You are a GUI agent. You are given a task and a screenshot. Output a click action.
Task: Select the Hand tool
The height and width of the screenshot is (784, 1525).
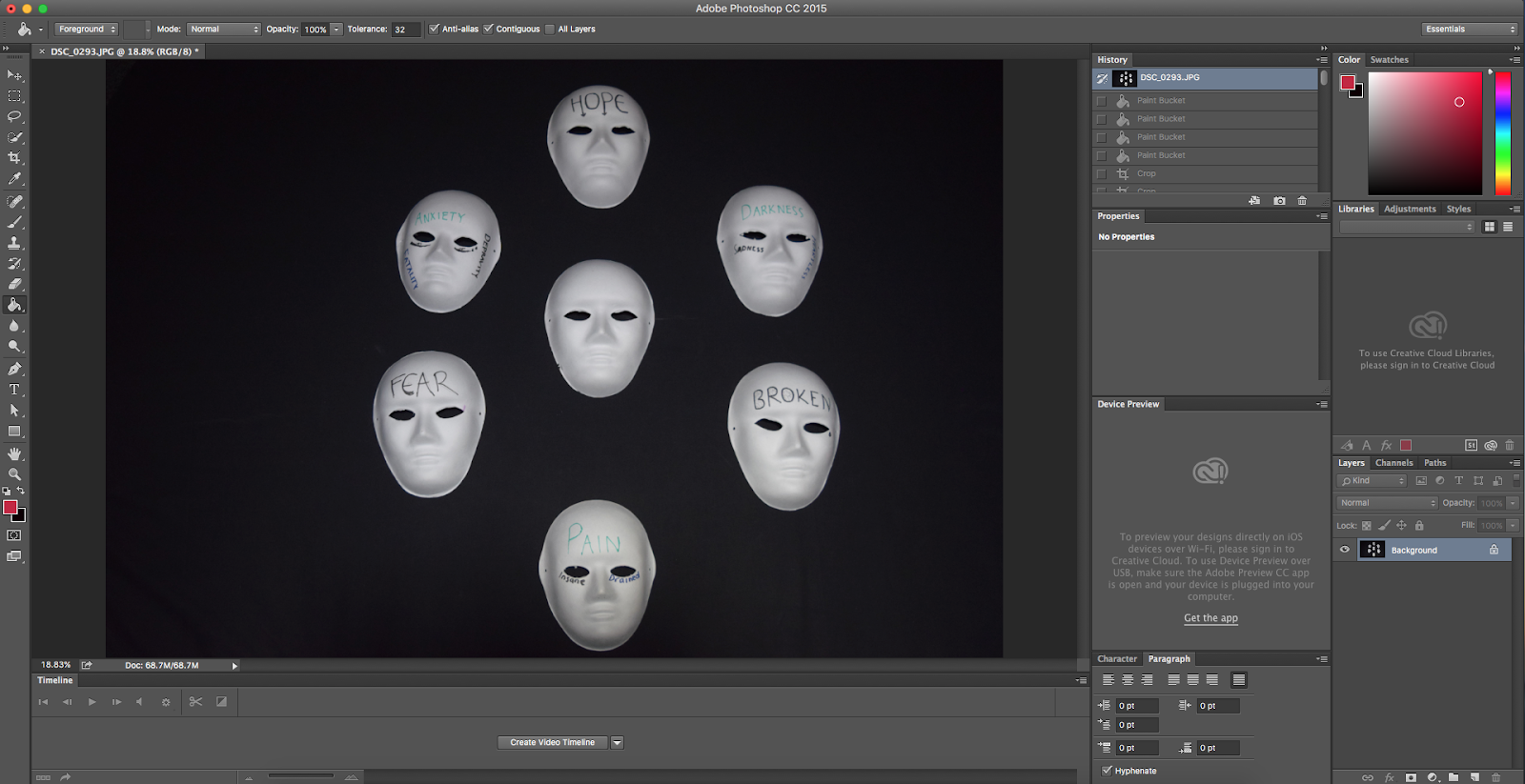tap(14, 453)
